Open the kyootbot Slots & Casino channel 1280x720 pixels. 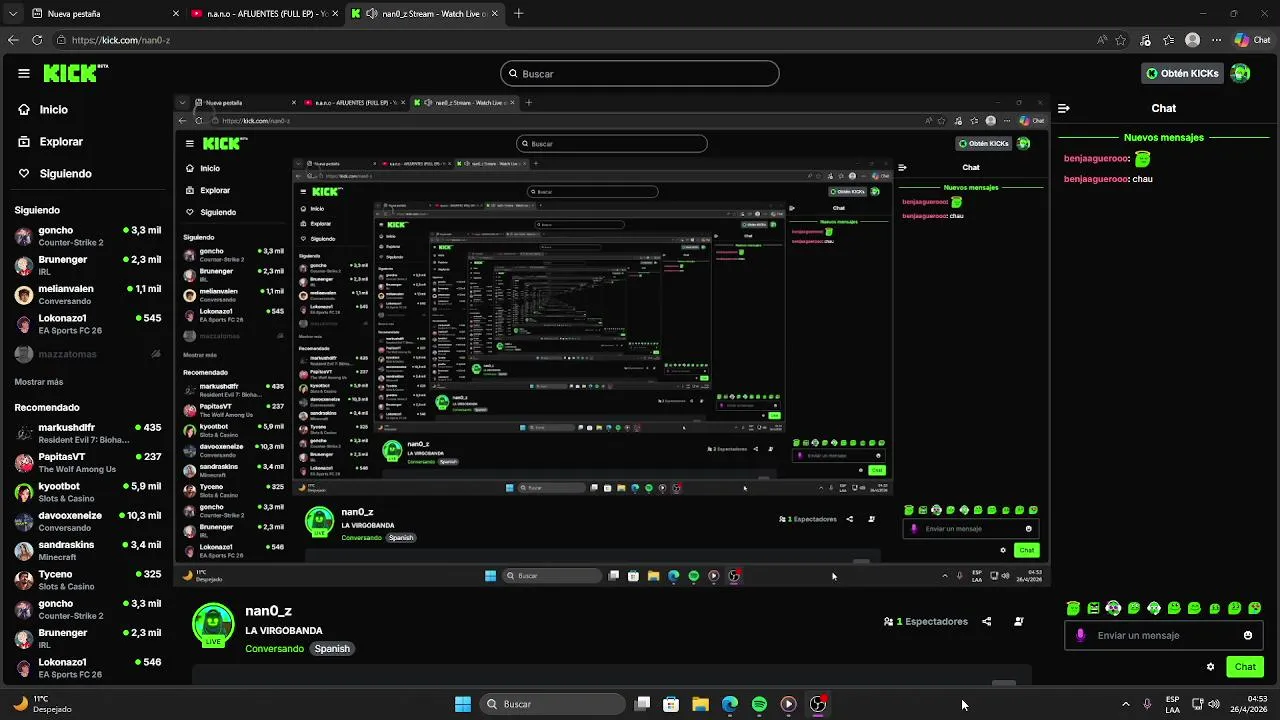coord(88,492)
